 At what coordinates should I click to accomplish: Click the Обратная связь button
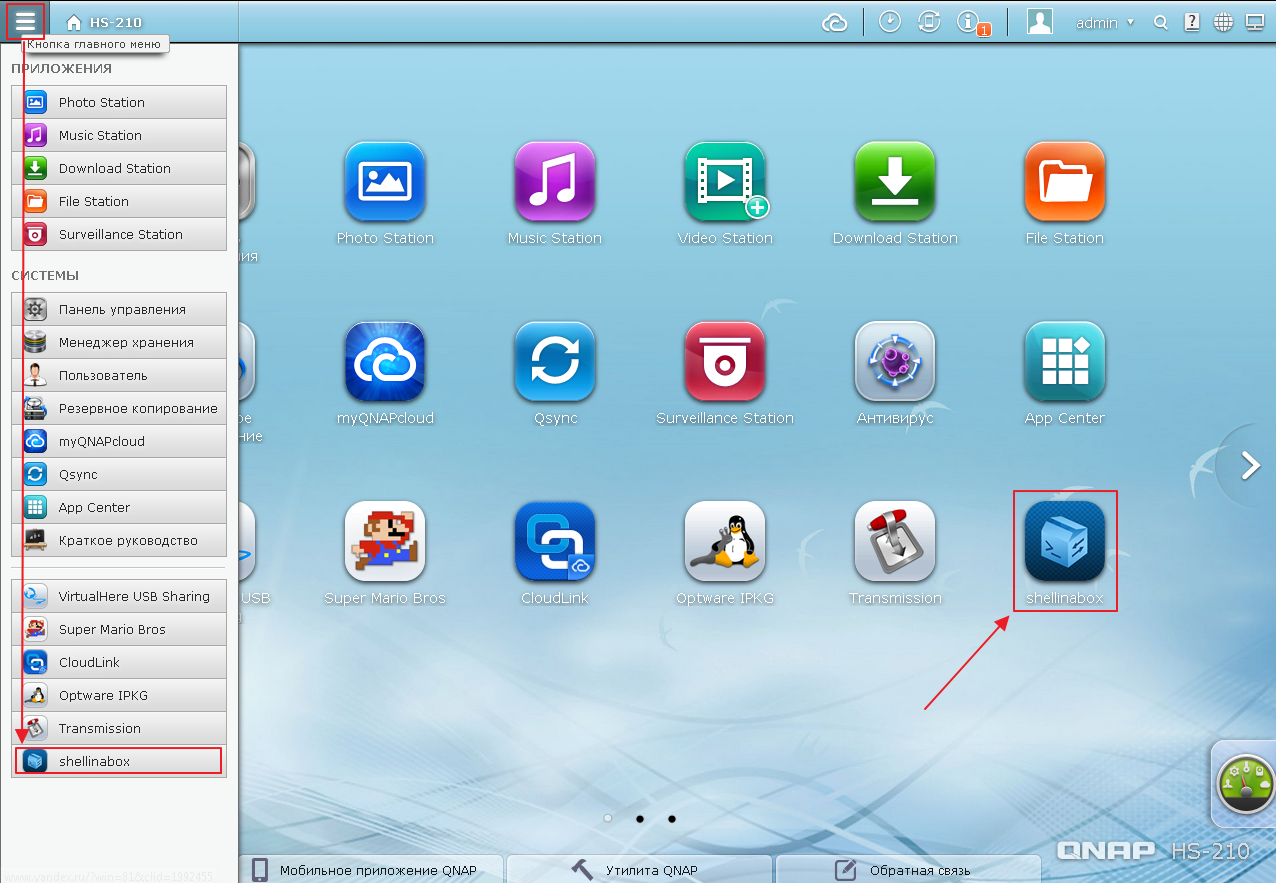(x=908, y=870)
